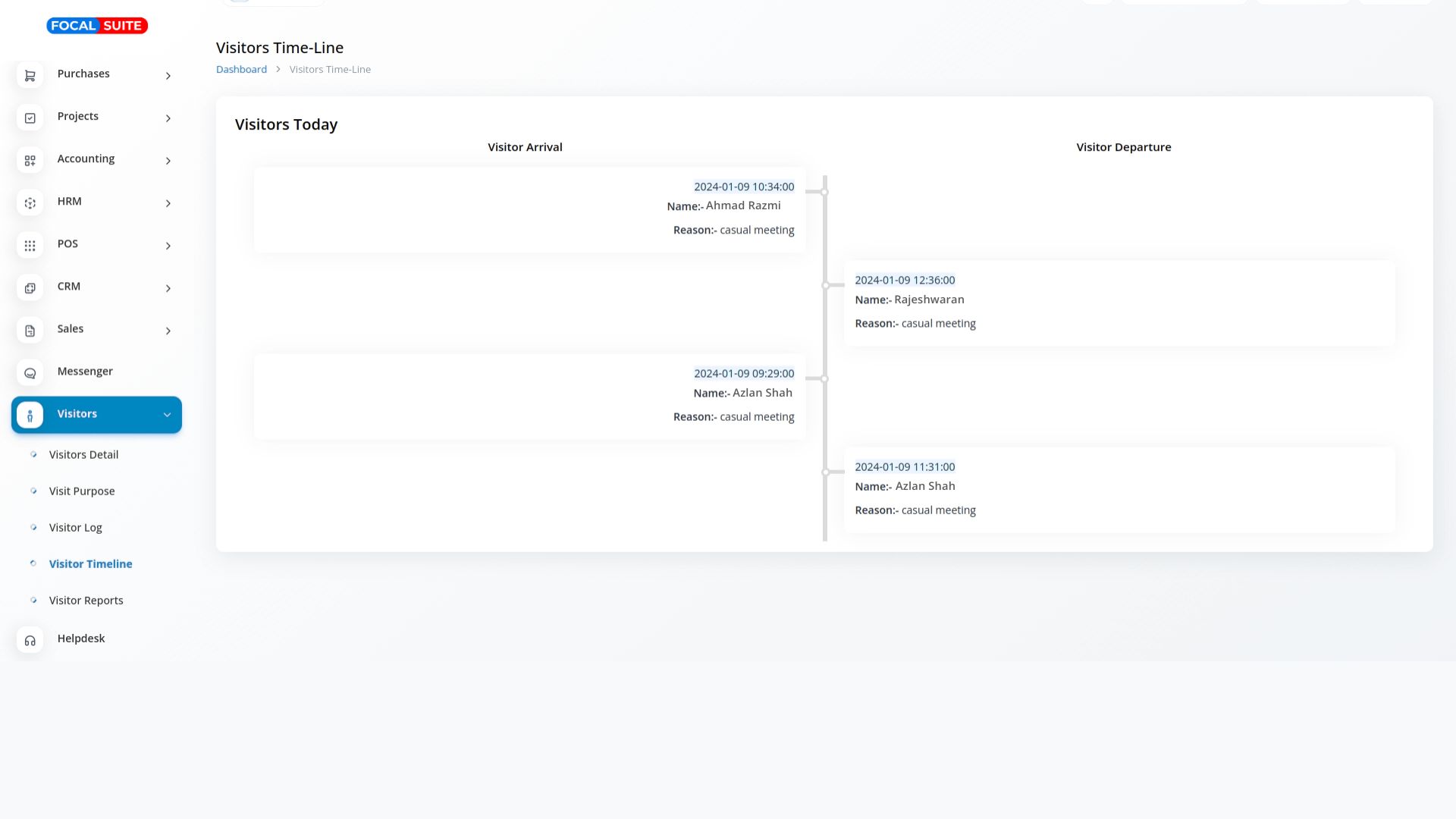The height and width of the screenshot is (819, 1456).
Task: Click the Accounting grid icon
Action: click(x=30, y=161)
